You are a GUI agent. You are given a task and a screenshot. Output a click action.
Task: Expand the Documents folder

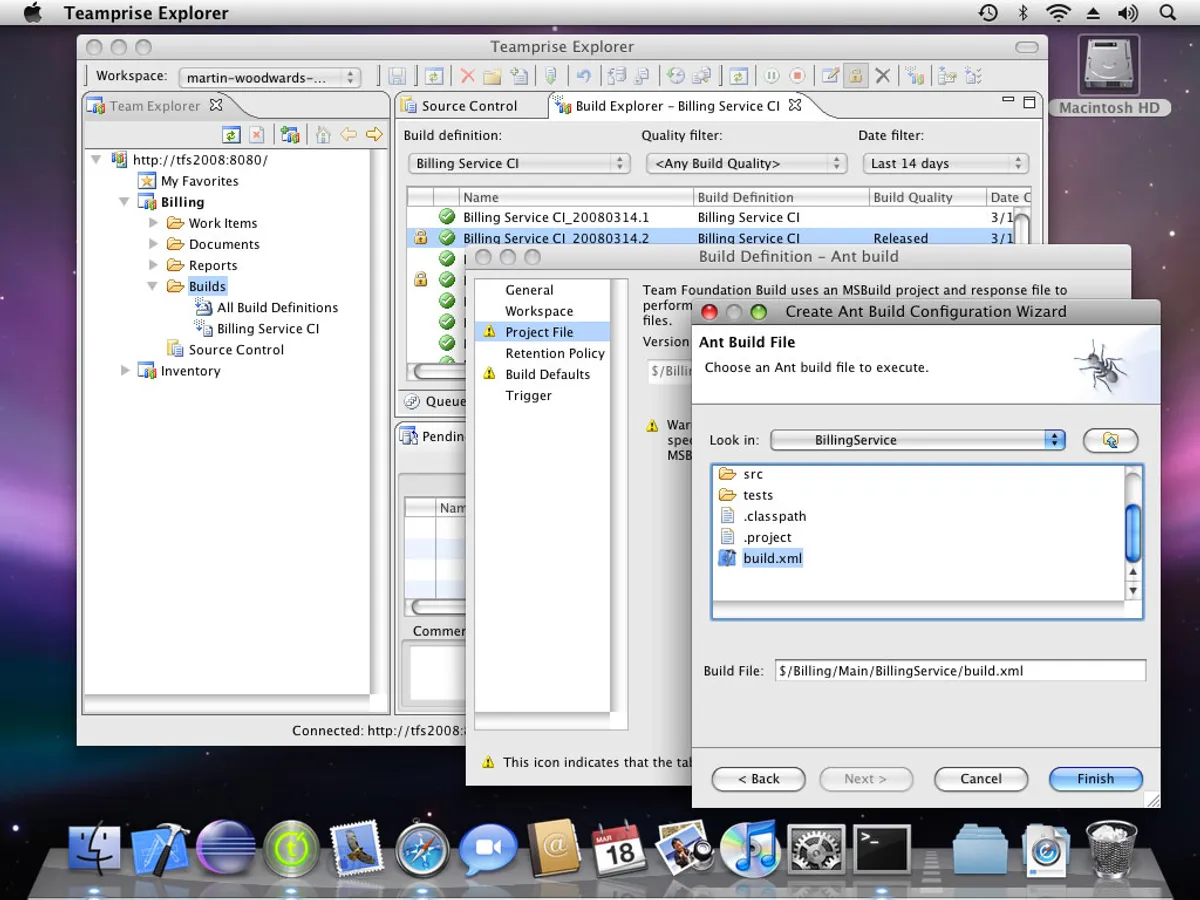(x=153, y=243)
